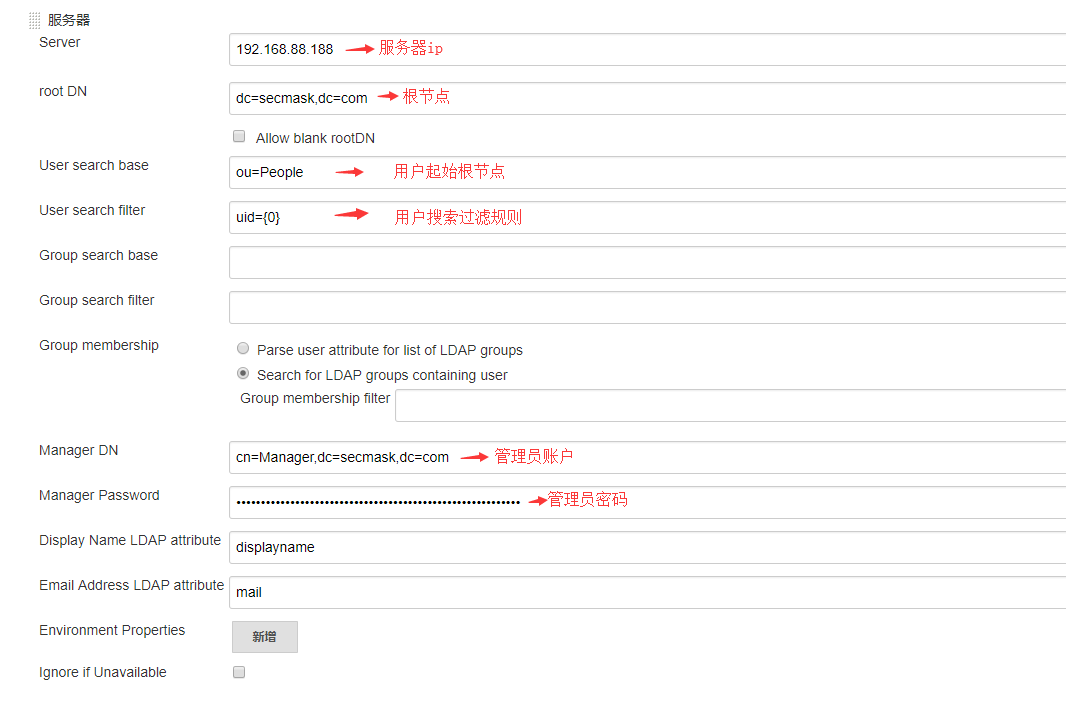Enable the Allow blank rootDN checkbox

239,135
